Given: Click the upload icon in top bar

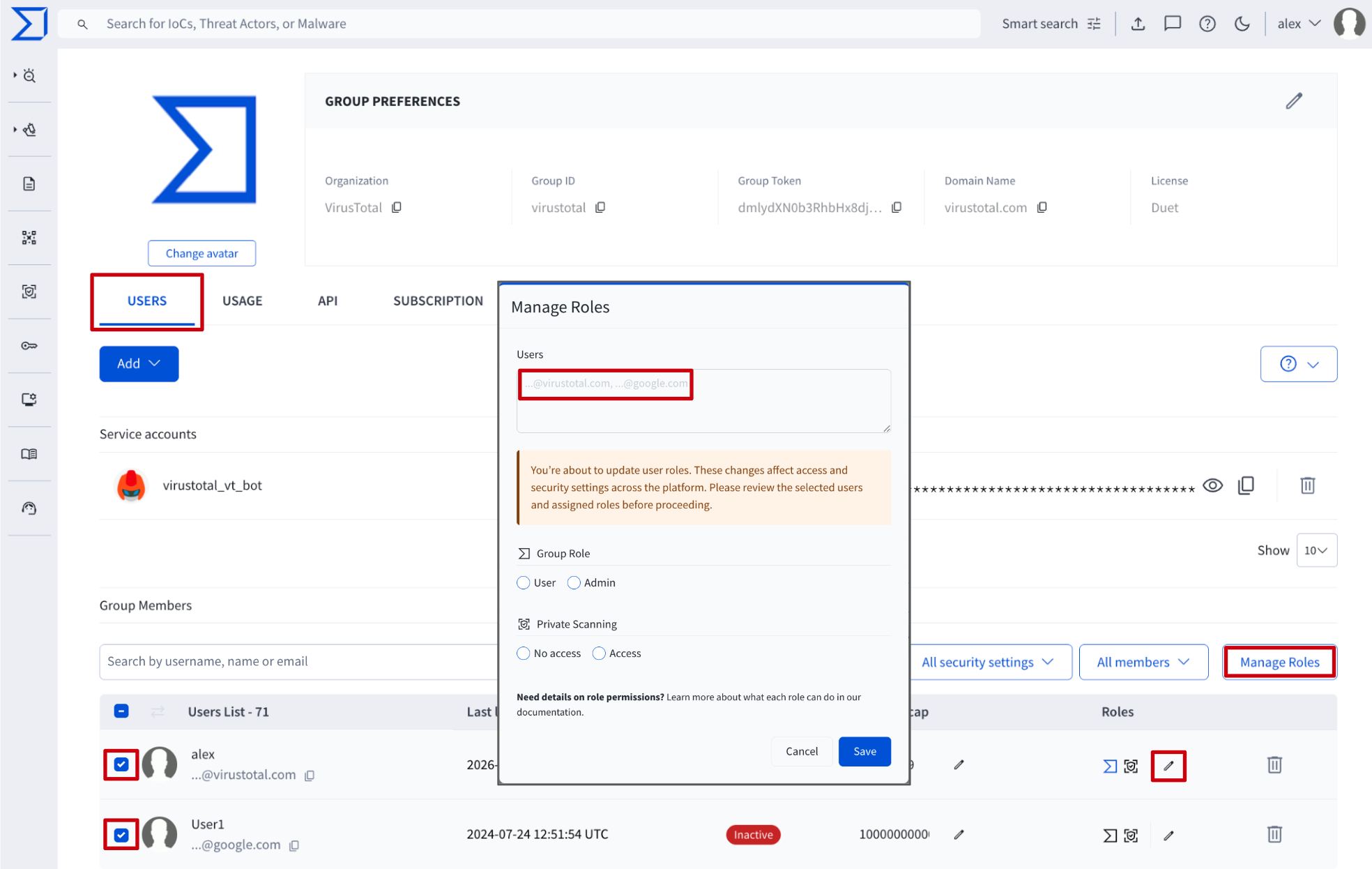Looking at the screenshot, I should pyautogui.click(x=1138, y=24).
